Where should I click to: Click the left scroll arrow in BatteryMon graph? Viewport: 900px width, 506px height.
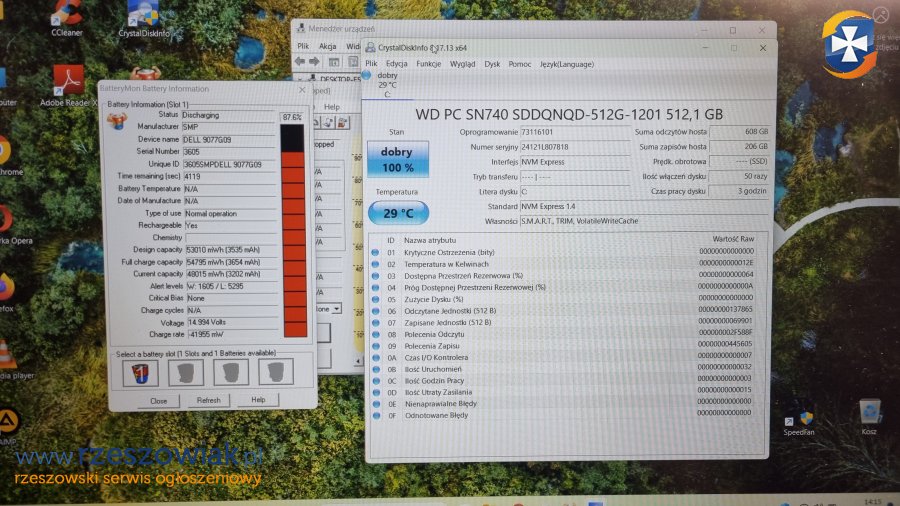pyautogui.click(x=358, y=361)
